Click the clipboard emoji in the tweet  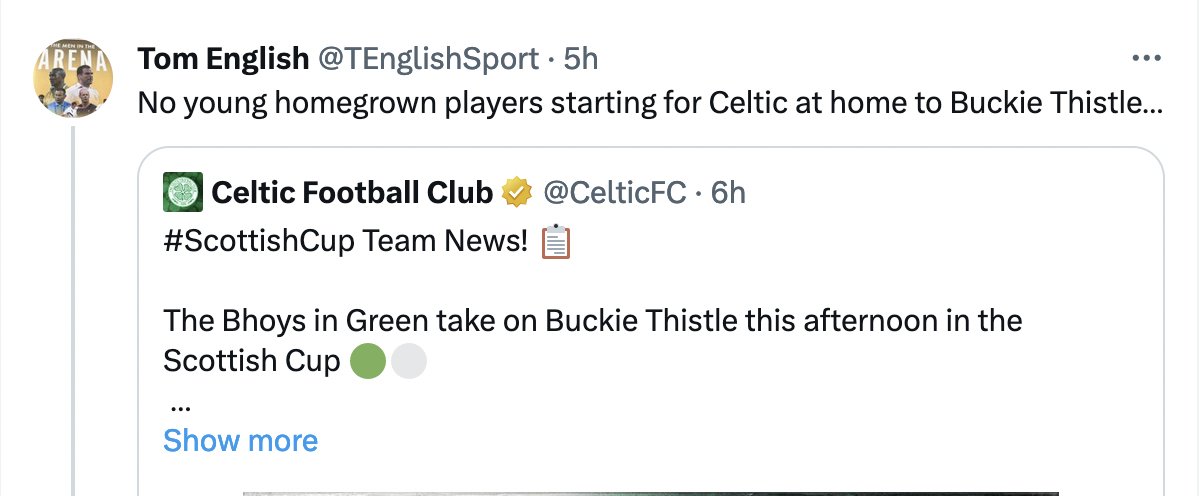tap(555, 243)
